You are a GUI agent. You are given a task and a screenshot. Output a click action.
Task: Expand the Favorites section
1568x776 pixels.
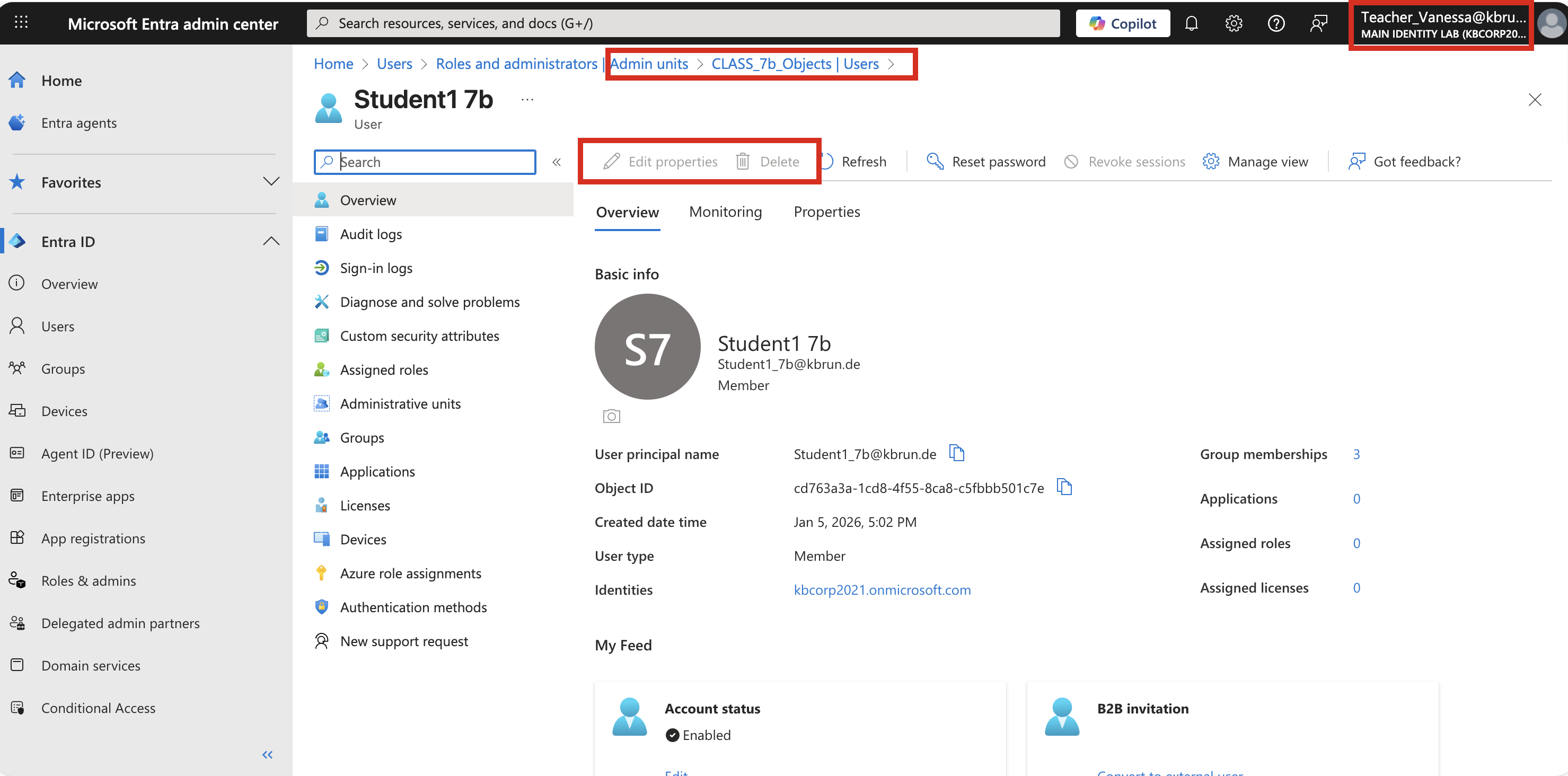(271, 182)
